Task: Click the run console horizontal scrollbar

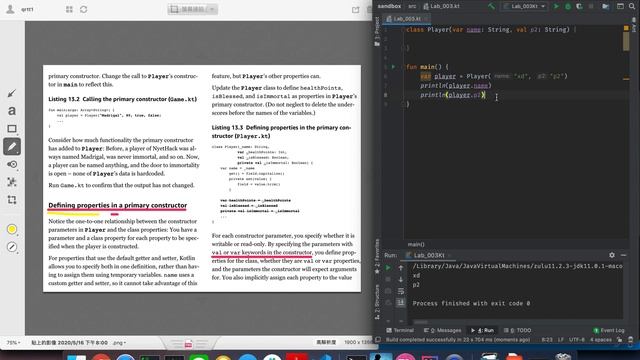Action: click(421, 322)
